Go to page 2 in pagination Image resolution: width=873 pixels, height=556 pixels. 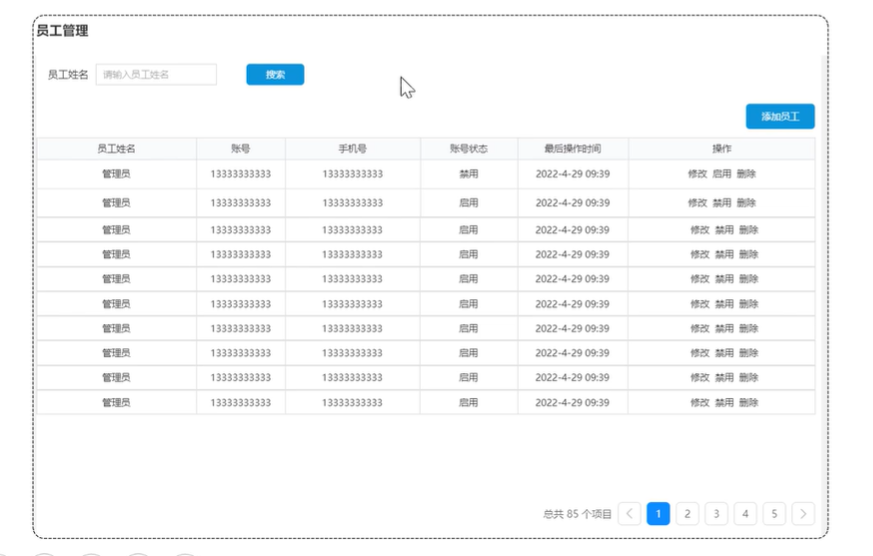tap(687, 514)
